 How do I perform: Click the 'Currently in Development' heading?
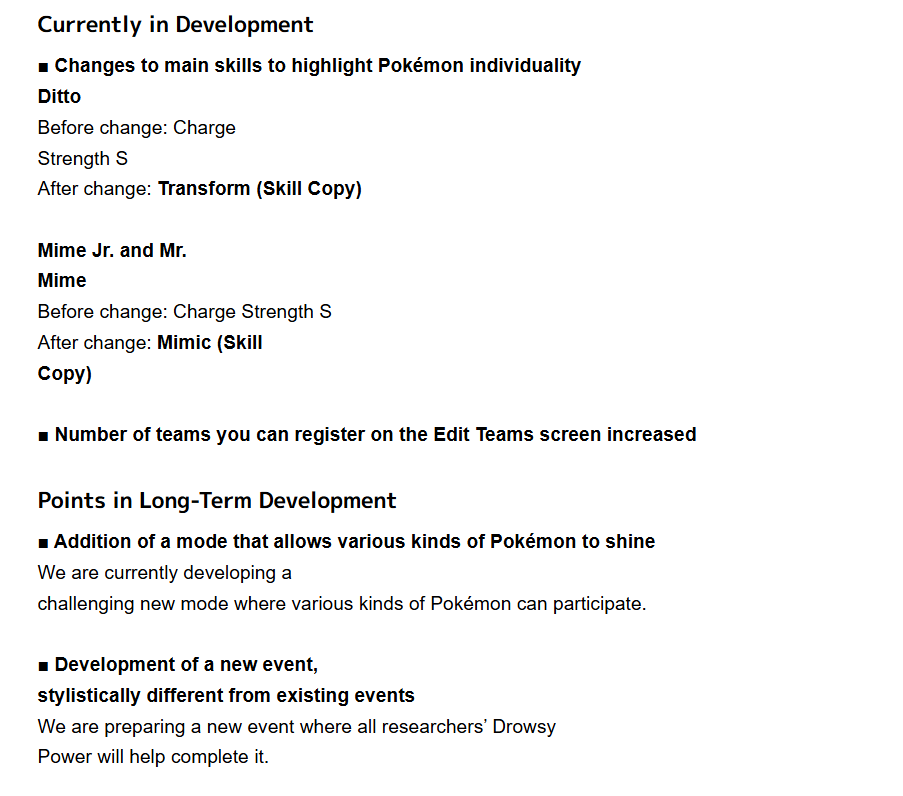tap(175, 25)
